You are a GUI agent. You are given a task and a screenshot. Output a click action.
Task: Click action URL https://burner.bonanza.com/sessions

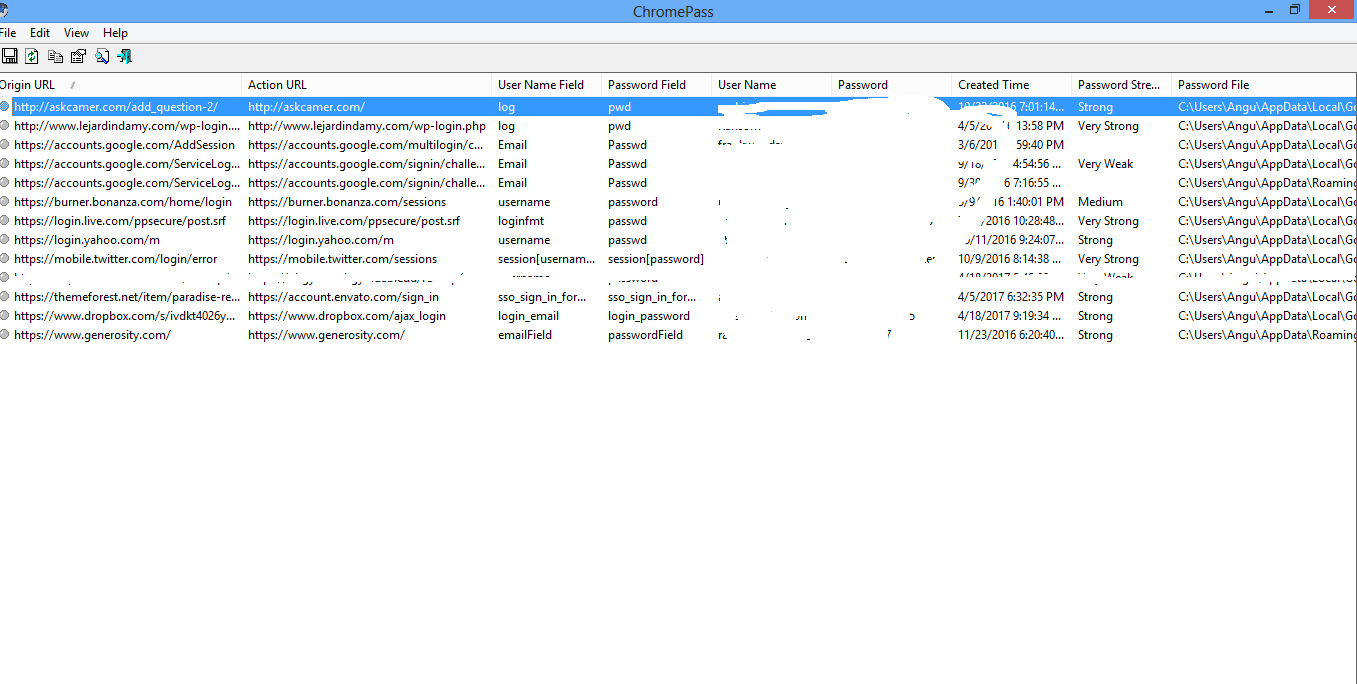pyautogui.click(x=347, y=202)
